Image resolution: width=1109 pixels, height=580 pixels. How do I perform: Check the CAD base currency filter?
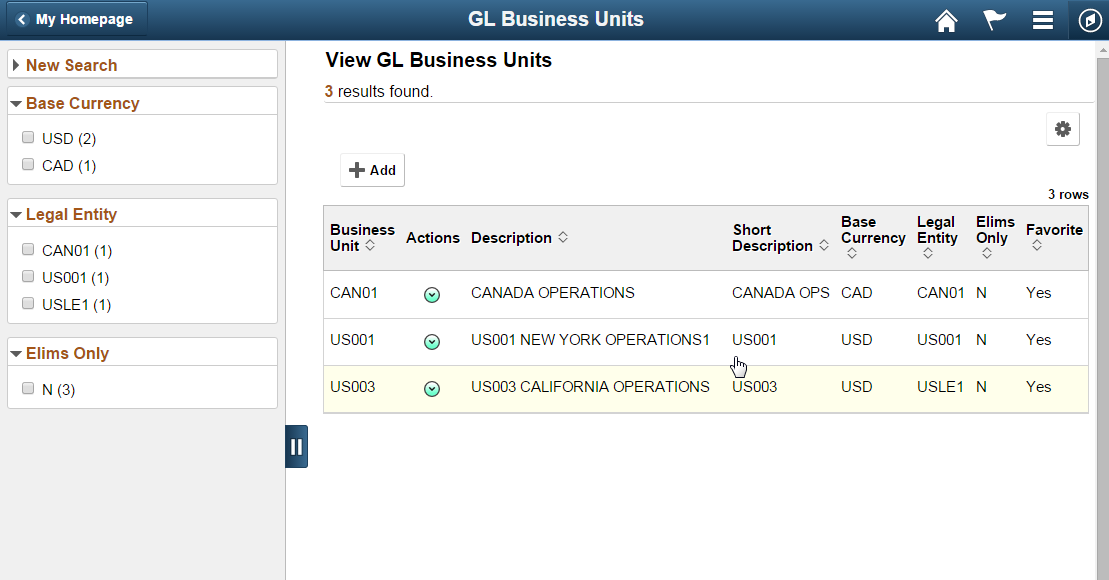pyautogui.click(x=28, y=164)
